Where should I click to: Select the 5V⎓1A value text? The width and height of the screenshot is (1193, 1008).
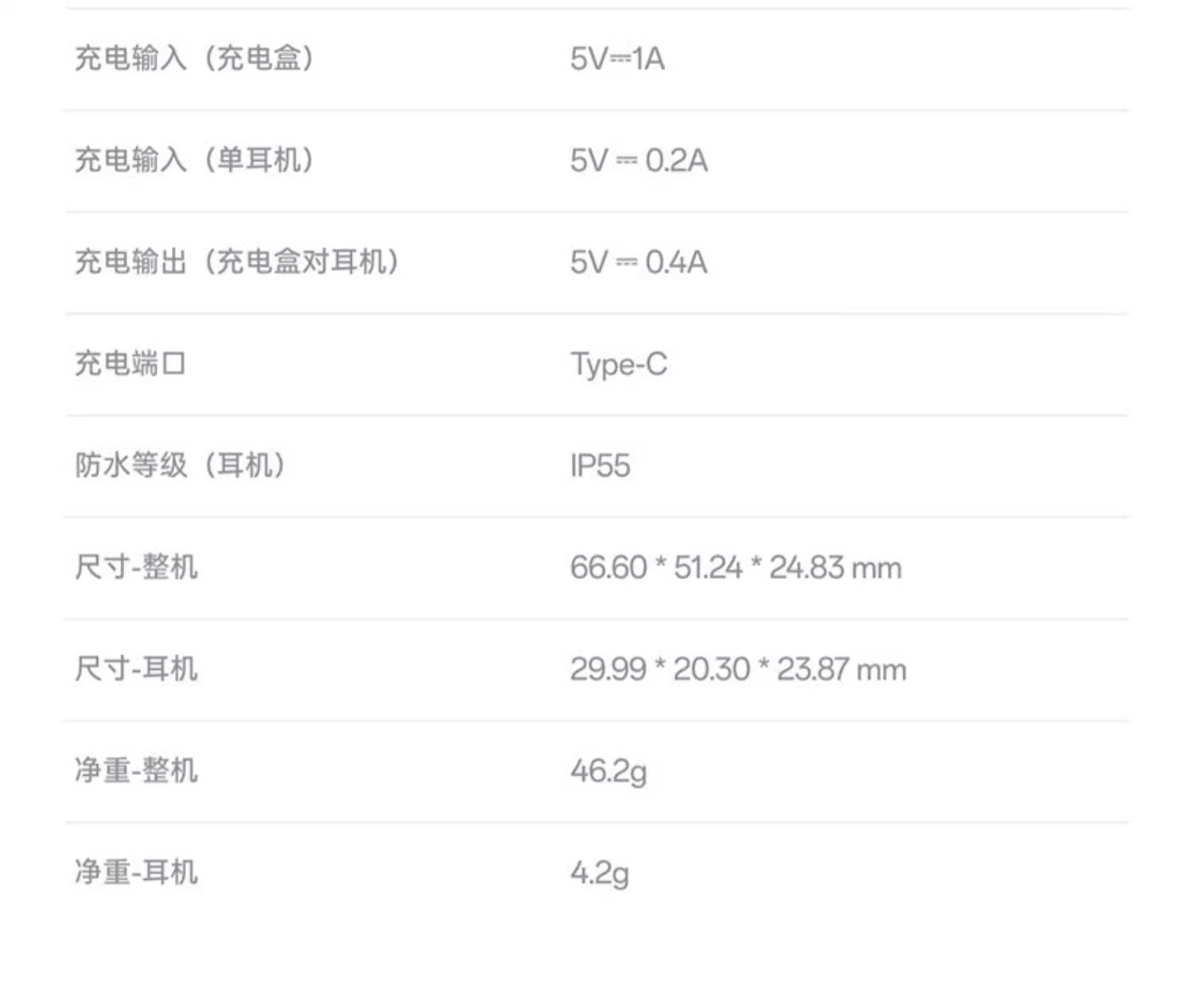coord(617,59)
